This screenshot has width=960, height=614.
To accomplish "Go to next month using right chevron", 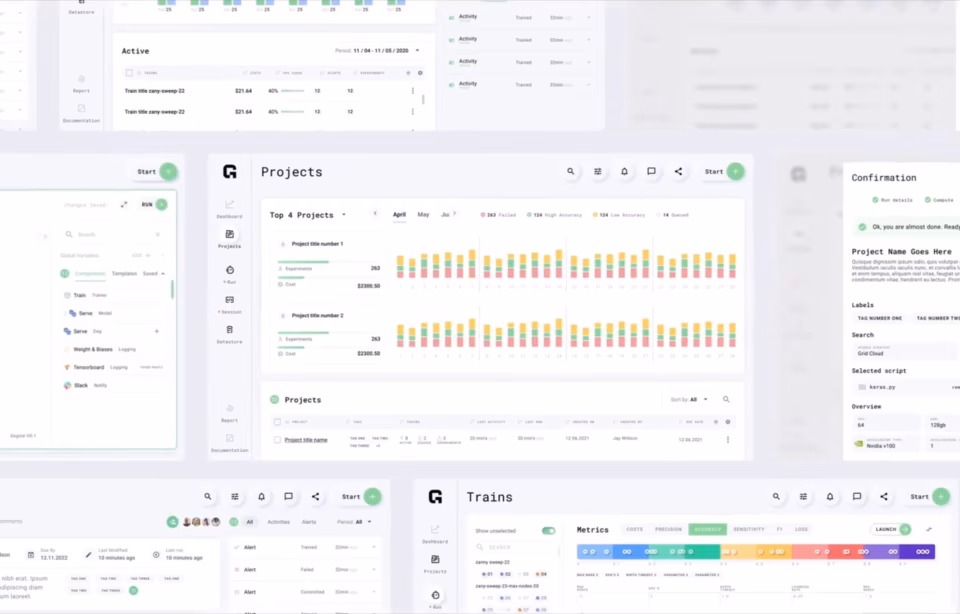I will tap(454, 214).
